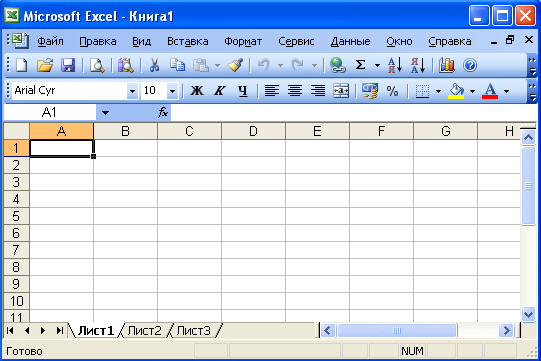Open the Вид menu
This screenshot has width=541, height=361.
(x=141, y=41)
